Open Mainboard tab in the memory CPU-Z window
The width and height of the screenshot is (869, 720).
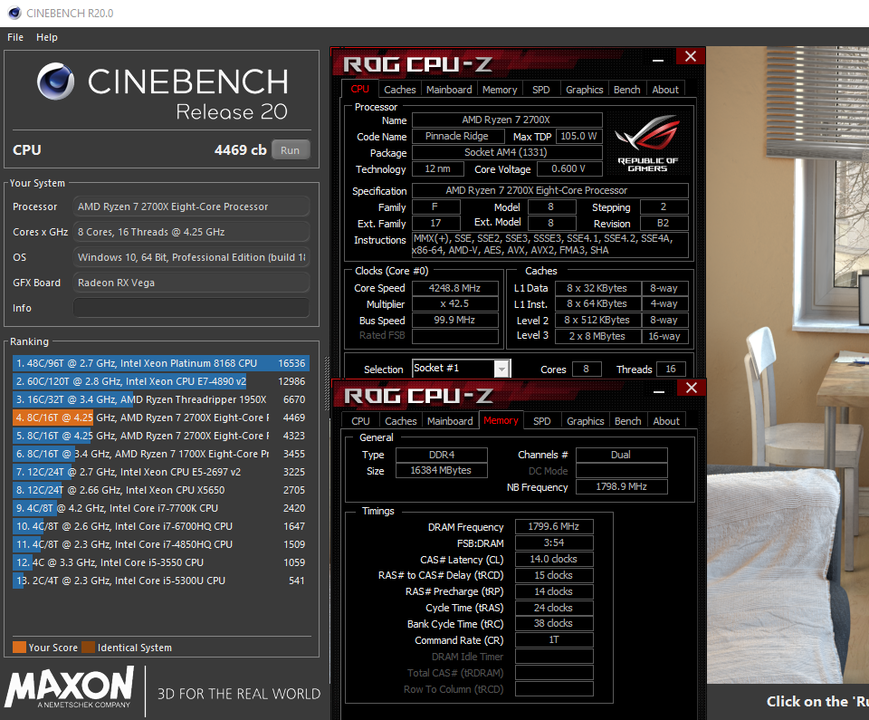450,421
